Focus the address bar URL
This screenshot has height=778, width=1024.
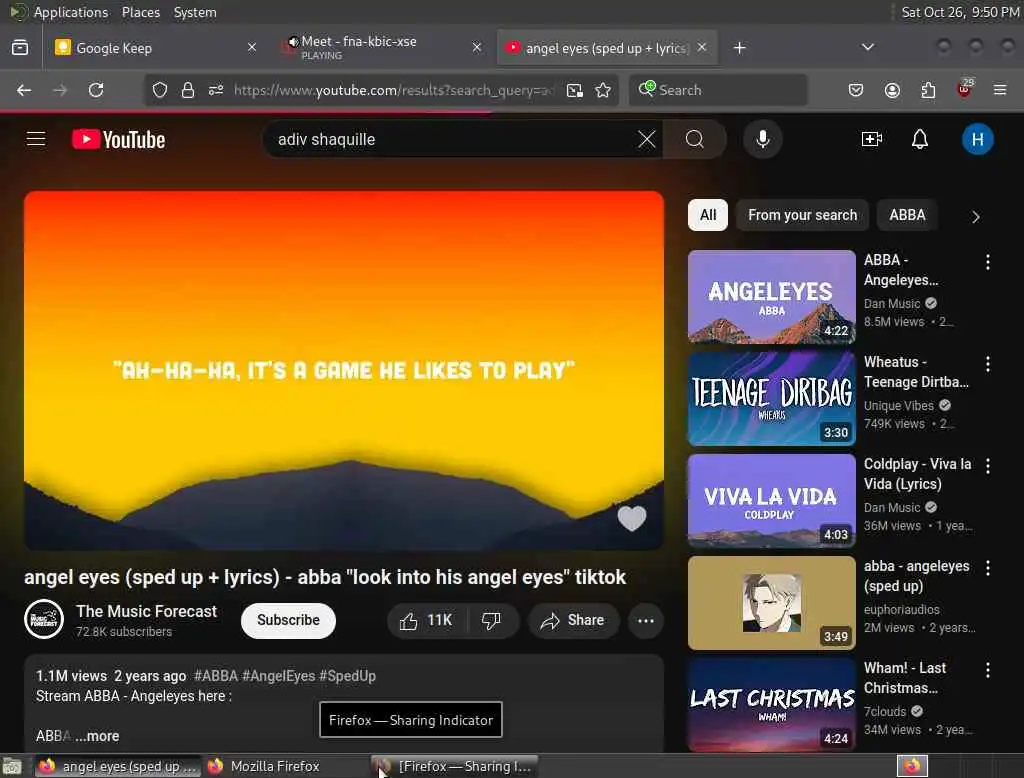[394, 90]
